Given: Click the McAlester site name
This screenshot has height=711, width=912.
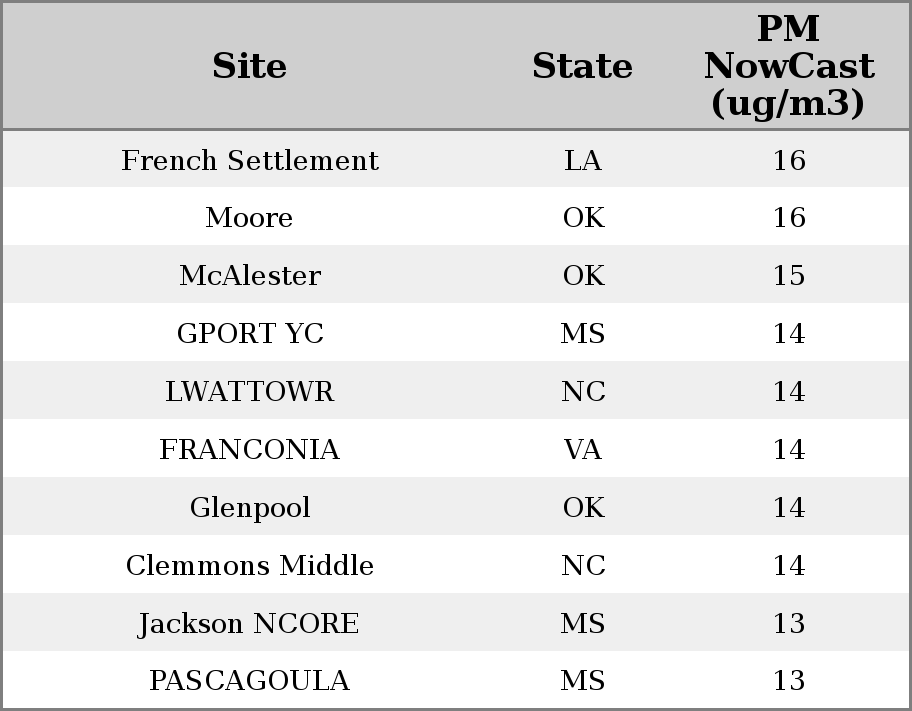Looking at the screenshot, I should pyautogui.click(x=250, y=276).
